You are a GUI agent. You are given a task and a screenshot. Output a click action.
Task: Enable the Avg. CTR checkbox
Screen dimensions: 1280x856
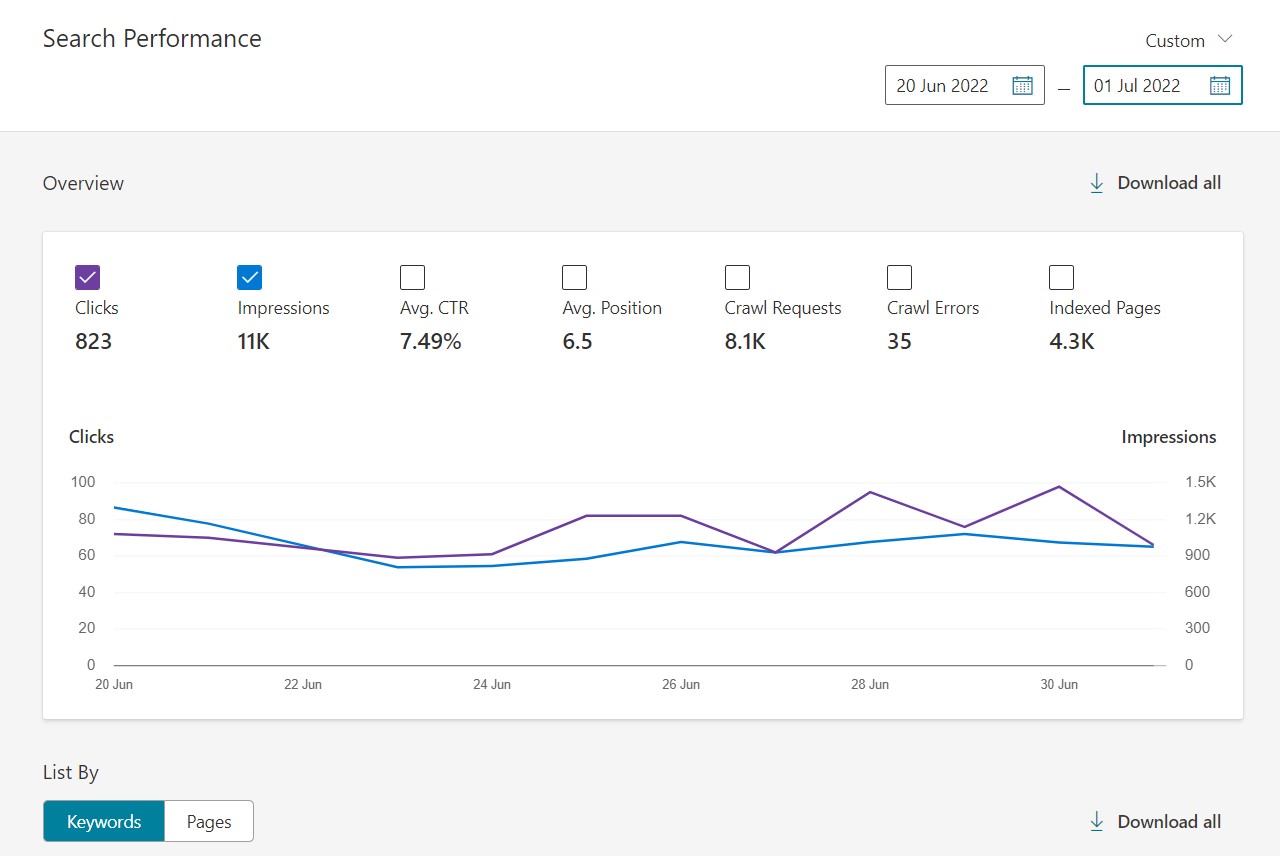tap(412, 277)
